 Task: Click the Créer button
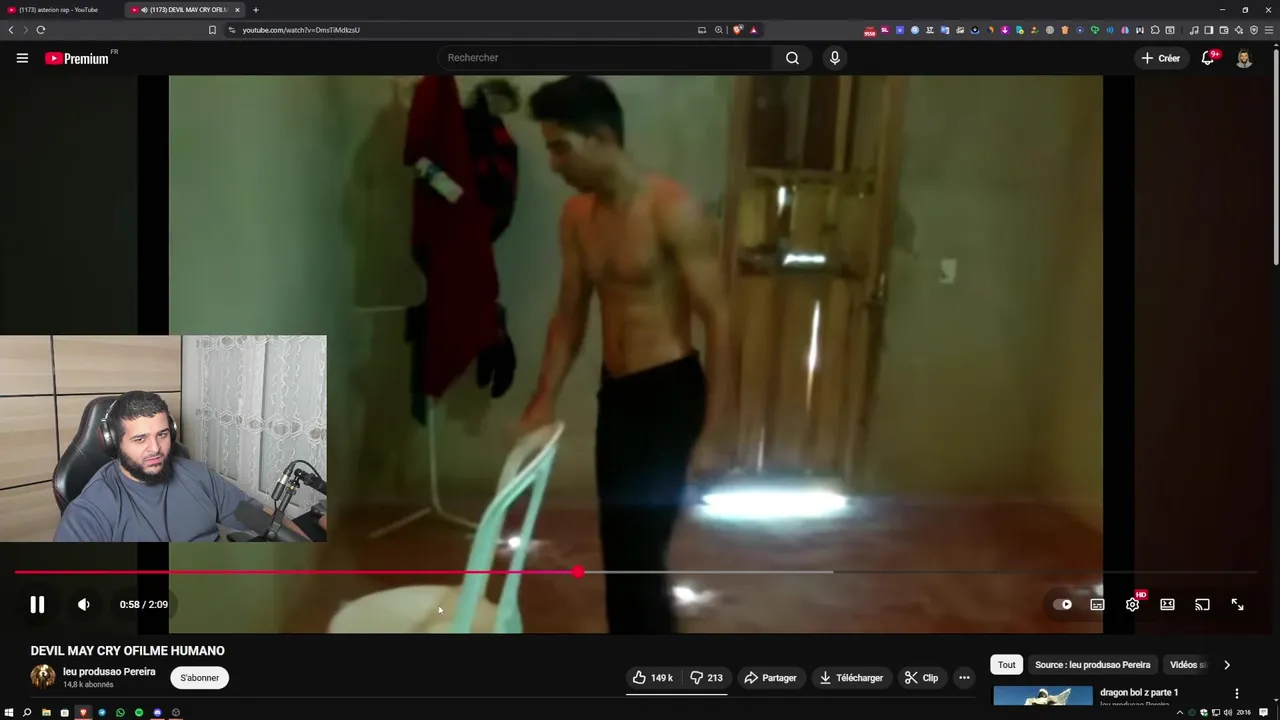1161,58
